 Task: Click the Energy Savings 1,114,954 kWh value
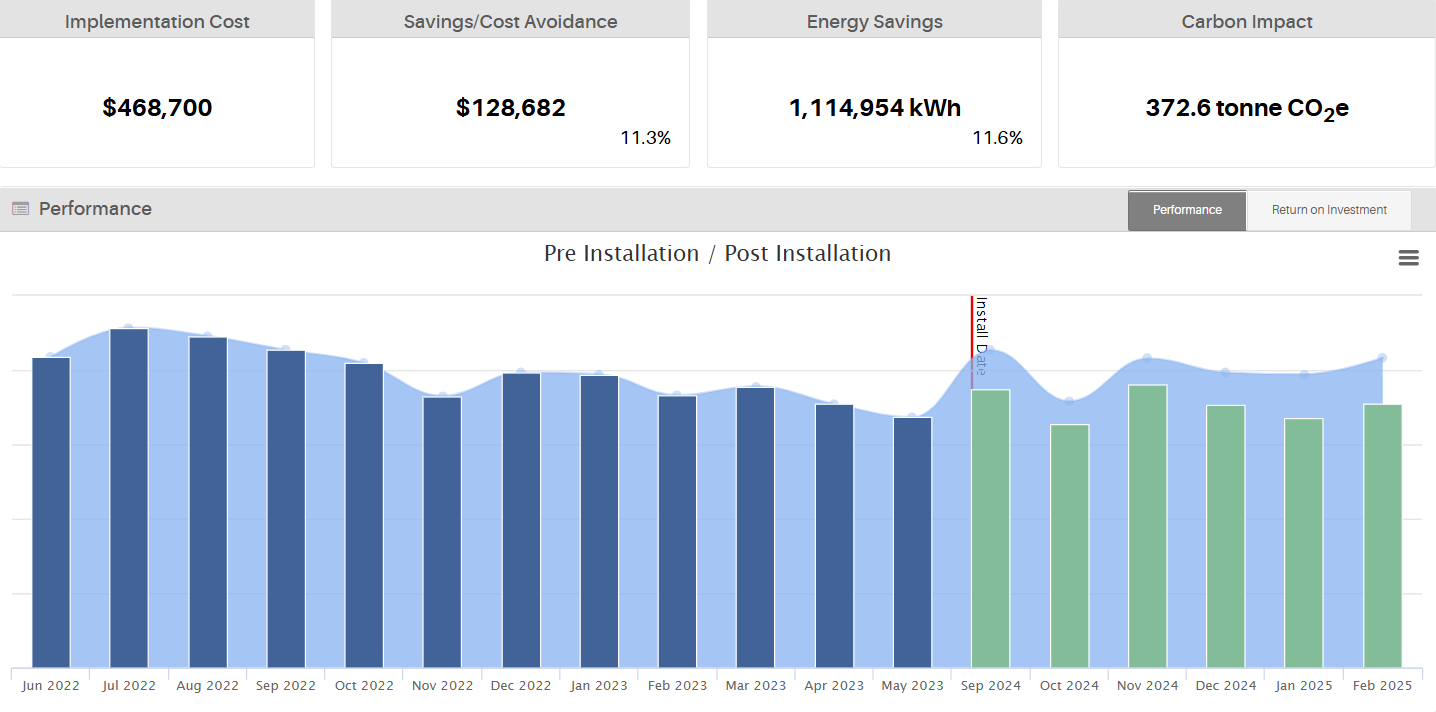coord(874,108)
